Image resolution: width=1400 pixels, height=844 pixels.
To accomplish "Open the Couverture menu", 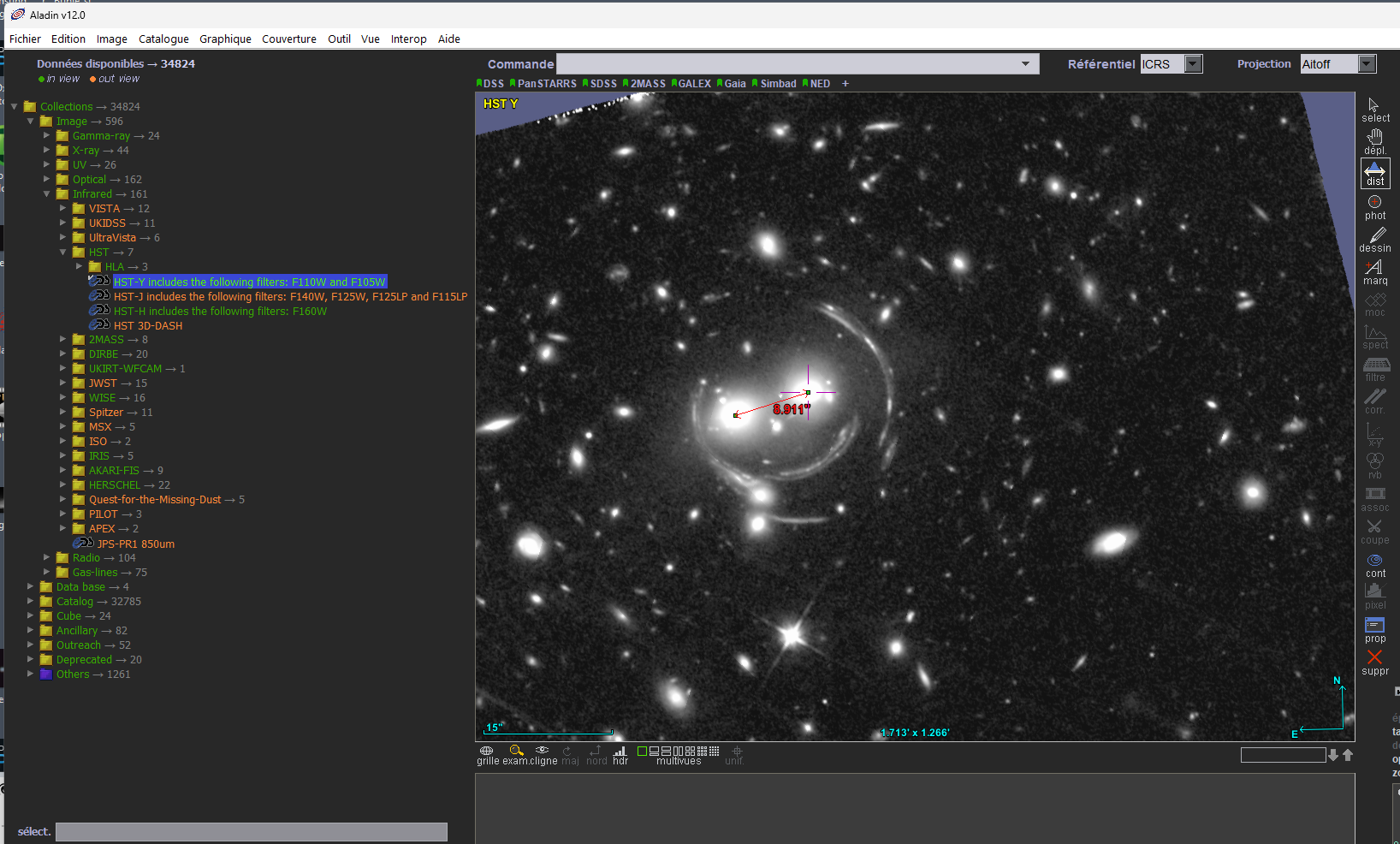I will pyautogui.click(x=289, y=39).
